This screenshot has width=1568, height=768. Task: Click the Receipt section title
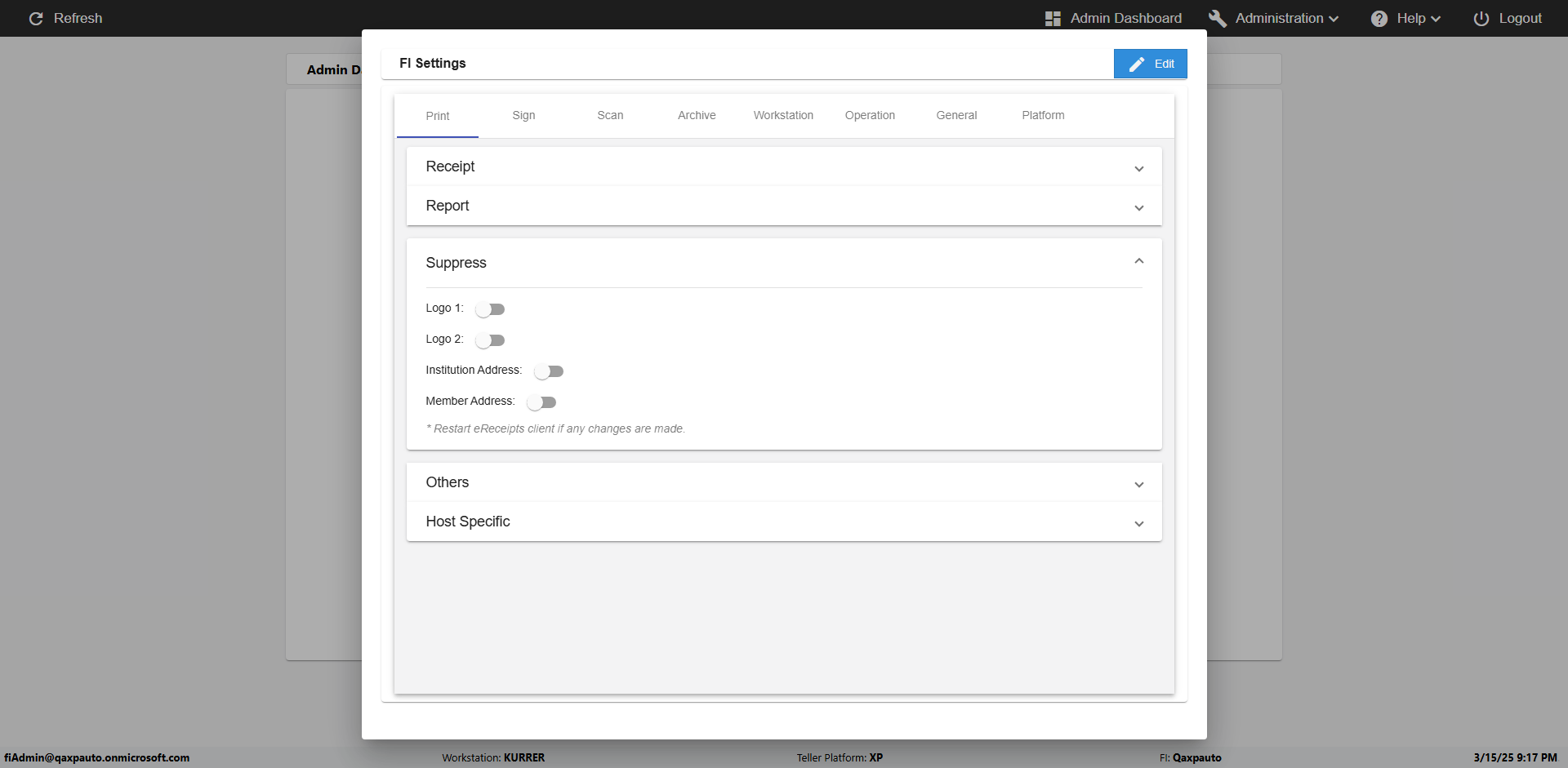[x=450, y=166]
